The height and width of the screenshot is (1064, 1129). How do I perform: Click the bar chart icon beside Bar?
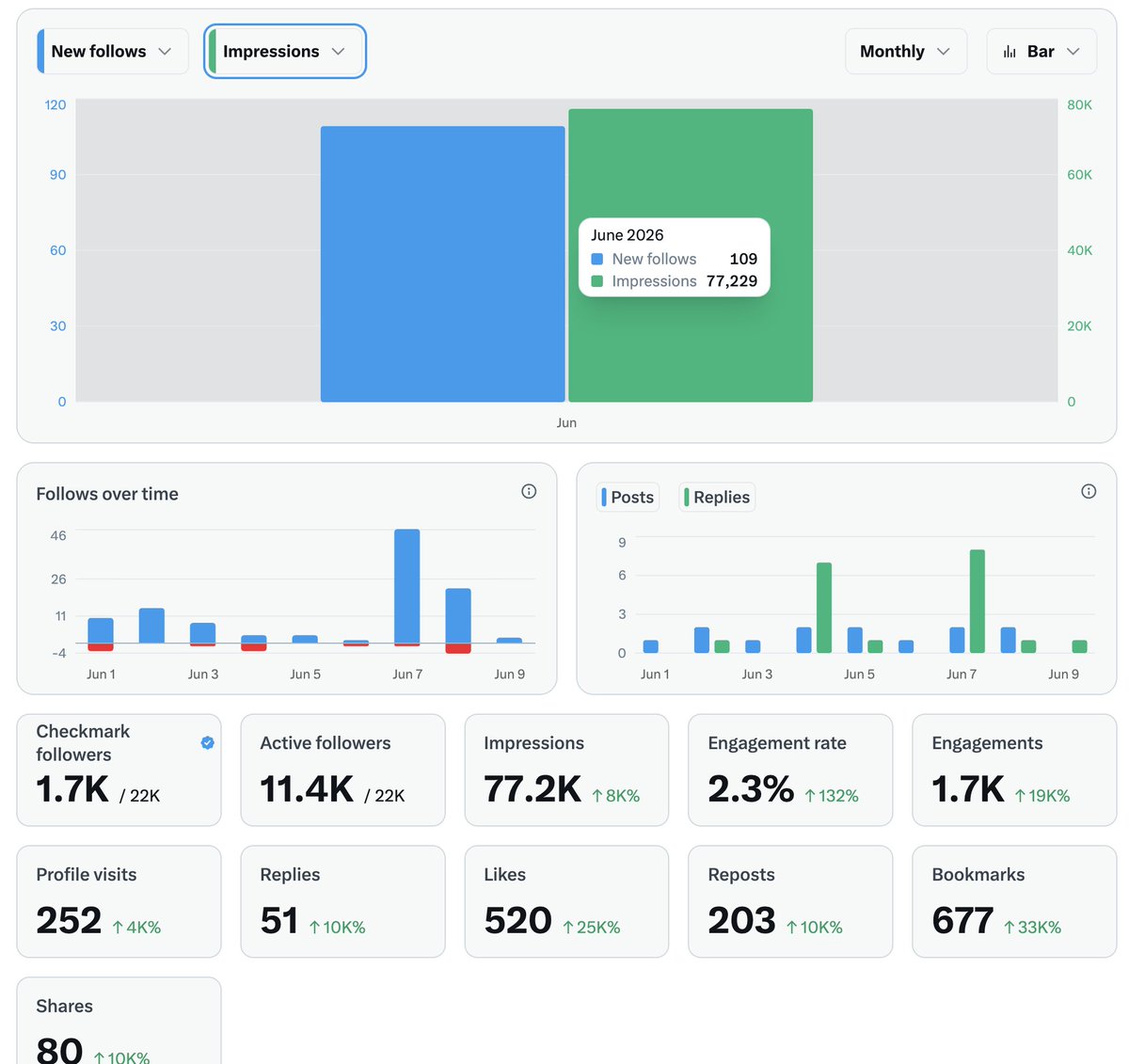[1010, 52]
